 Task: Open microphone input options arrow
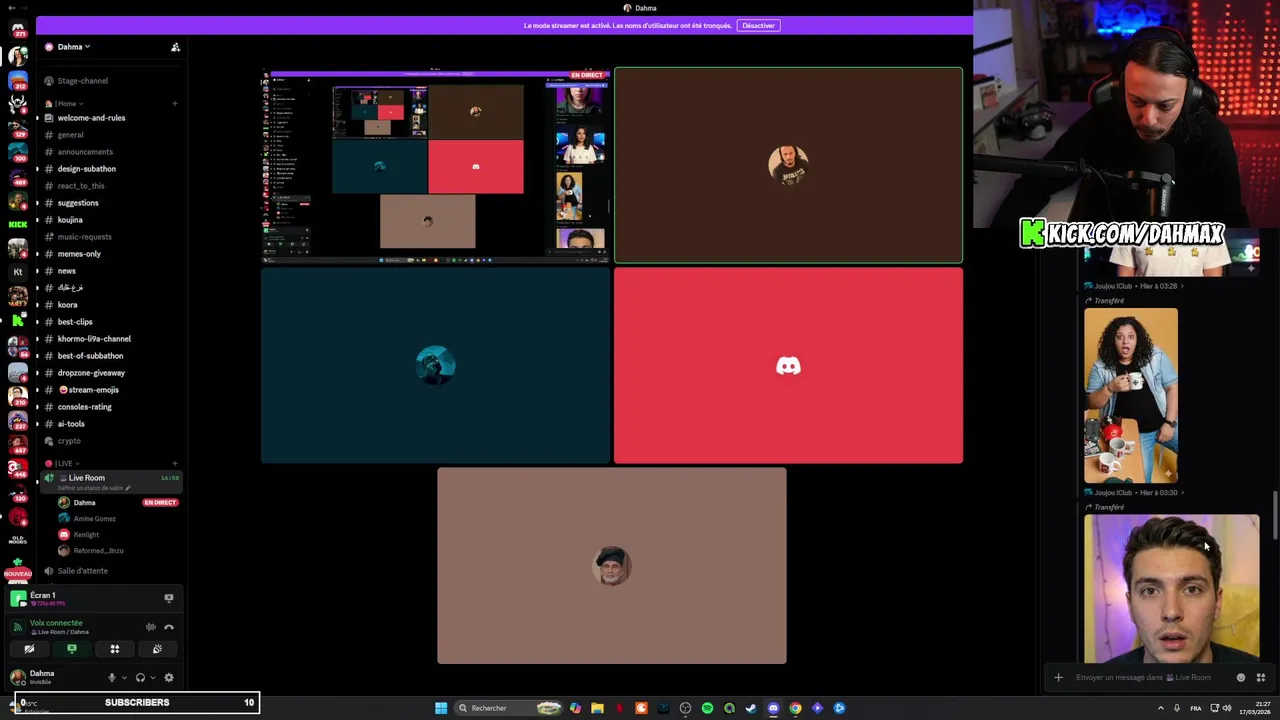pyautogui.click(x=123, y=677)
